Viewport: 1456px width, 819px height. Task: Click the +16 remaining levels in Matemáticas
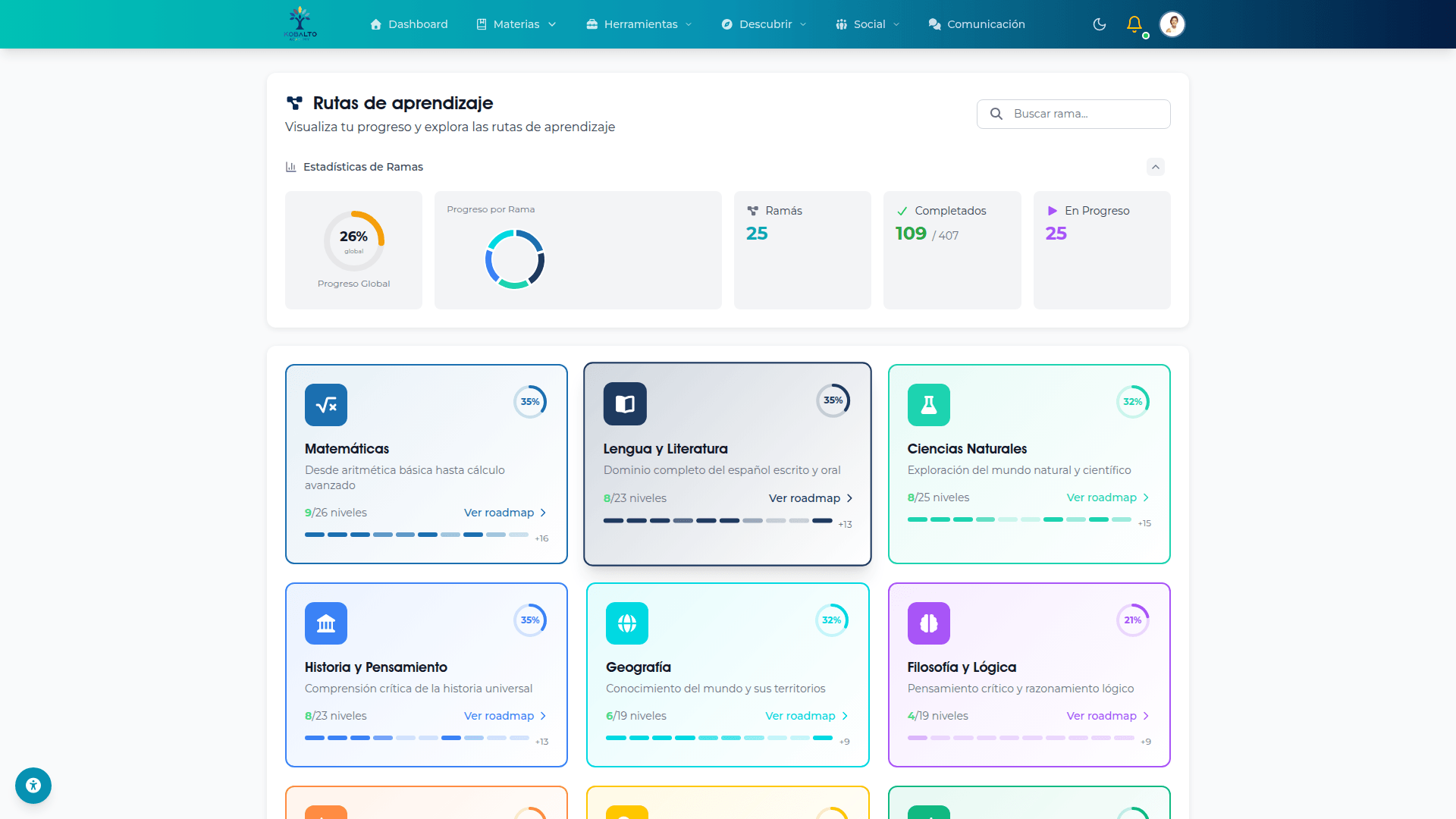click(541, 538)
